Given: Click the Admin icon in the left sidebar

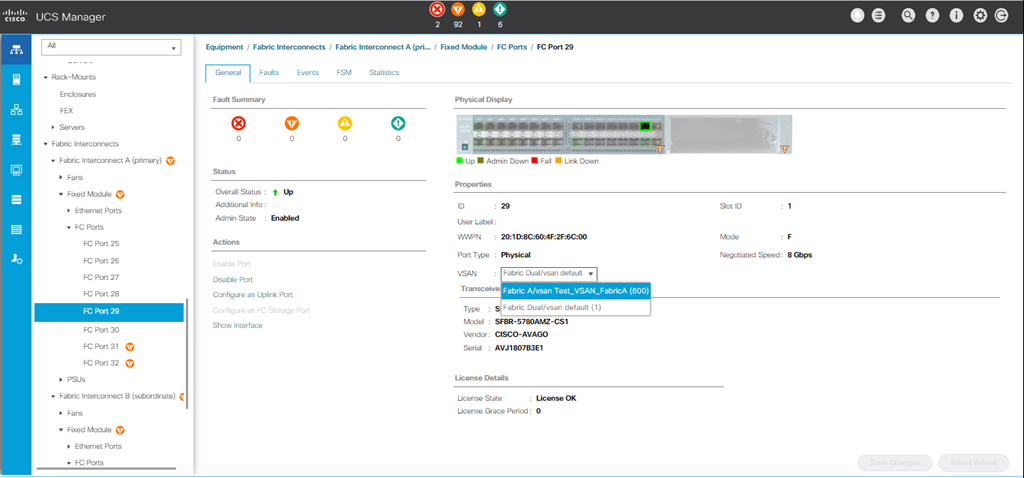Looking at the screenshot, I should pyautogui.click(x=16, y=259).
